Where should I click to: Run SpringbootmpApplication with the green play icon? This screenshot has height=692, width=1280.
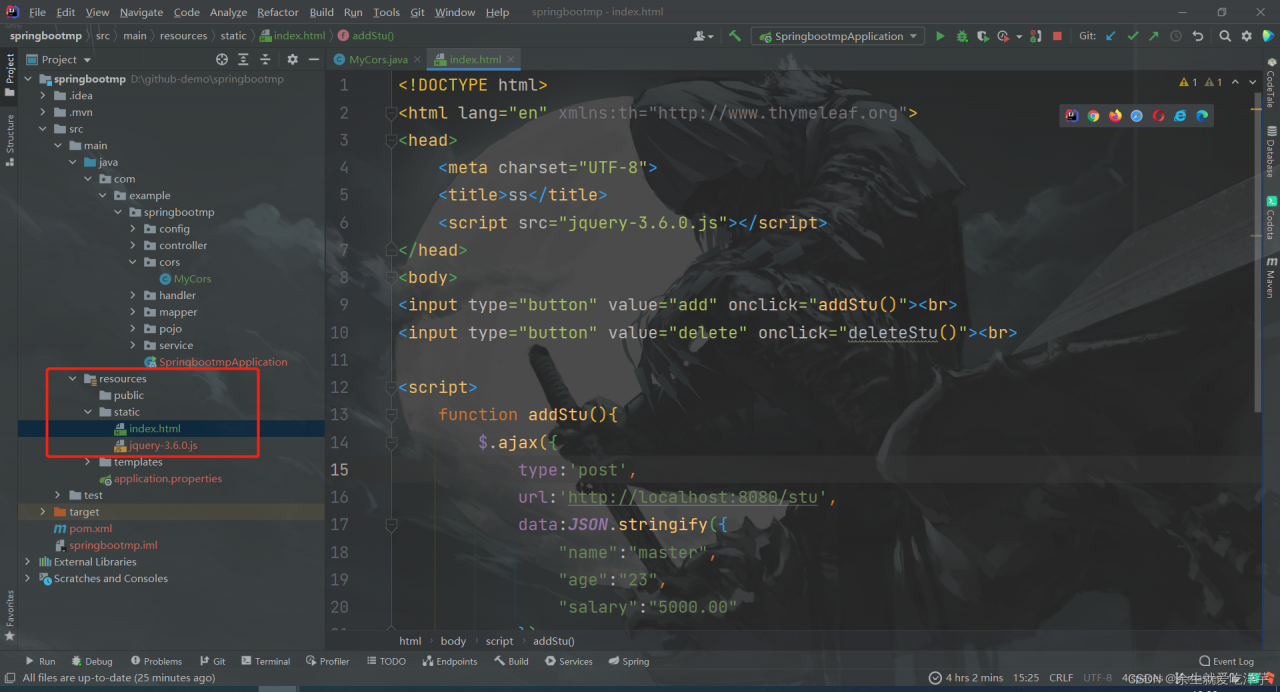[x=939, y=36]
